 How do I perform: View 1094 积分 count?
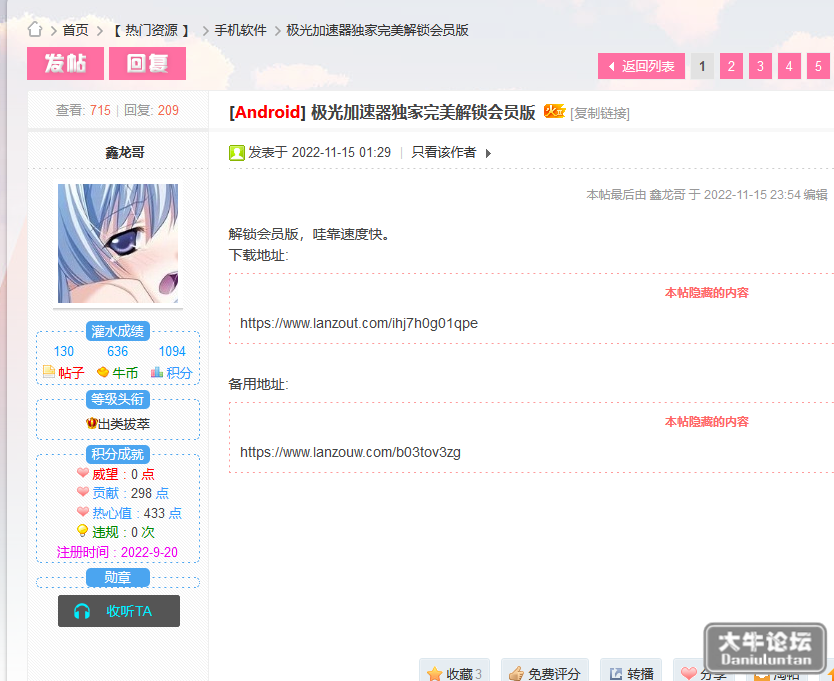[x=172, y=351]
